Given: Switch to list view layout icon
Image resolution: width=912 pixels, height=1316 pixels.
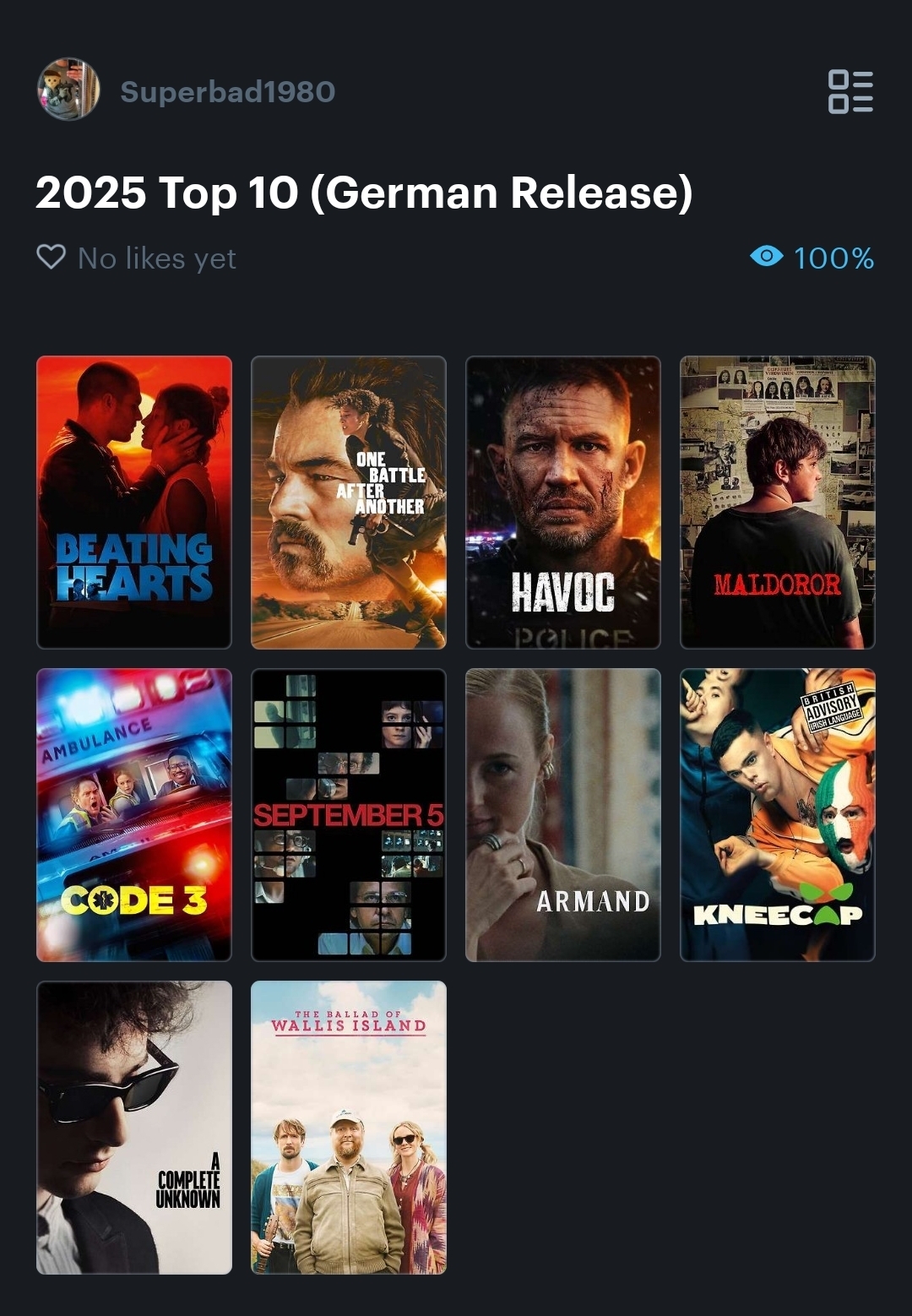Looking at the screenshot, I should pyautogui.click(x=850, y=91).
